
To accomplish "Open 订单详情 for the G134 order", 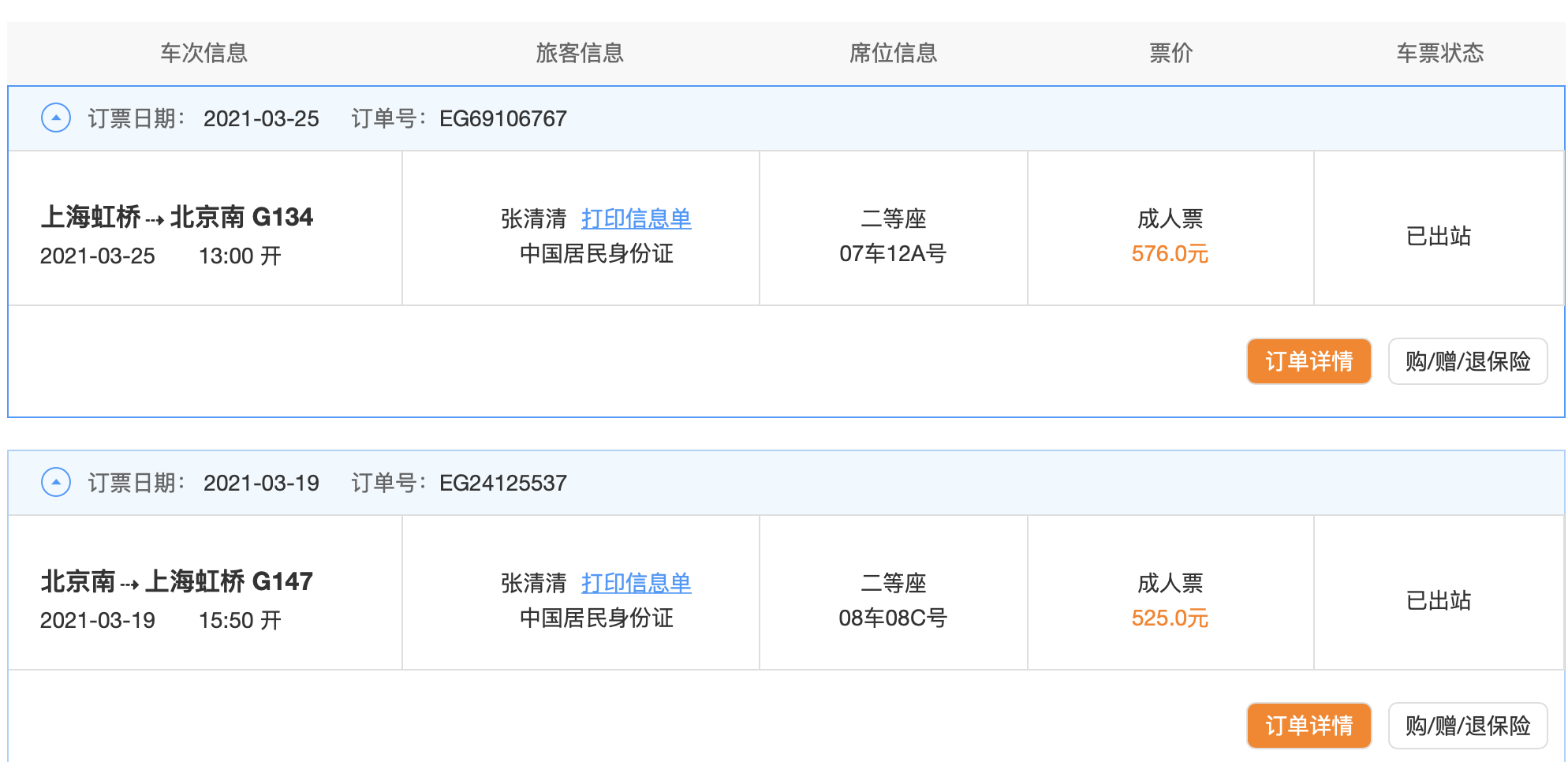I will 1309,361.
